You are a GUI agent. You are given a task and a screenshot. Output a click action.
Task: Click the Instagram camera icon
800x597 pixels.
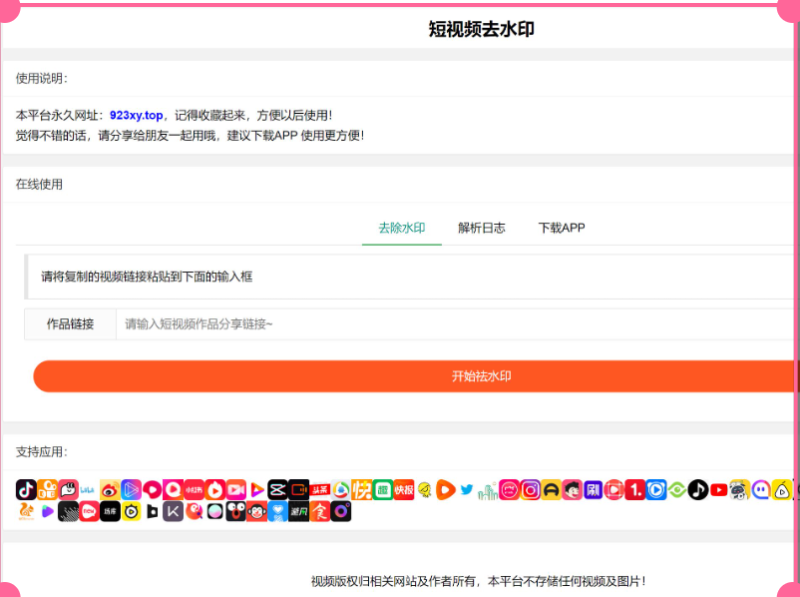pyautogui.click(x=531, y=490)
